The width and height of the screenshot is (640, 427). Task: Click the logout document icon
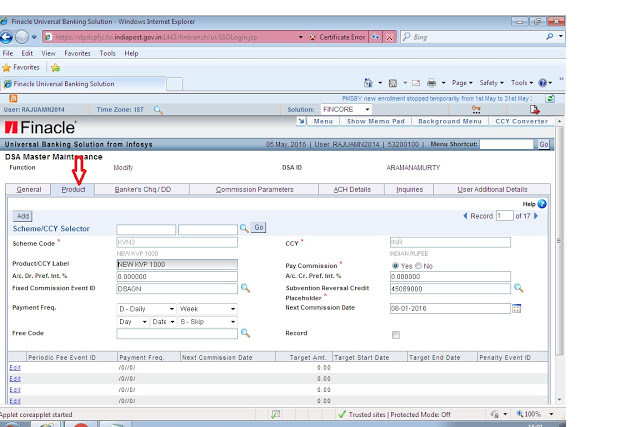click(534, 109)
